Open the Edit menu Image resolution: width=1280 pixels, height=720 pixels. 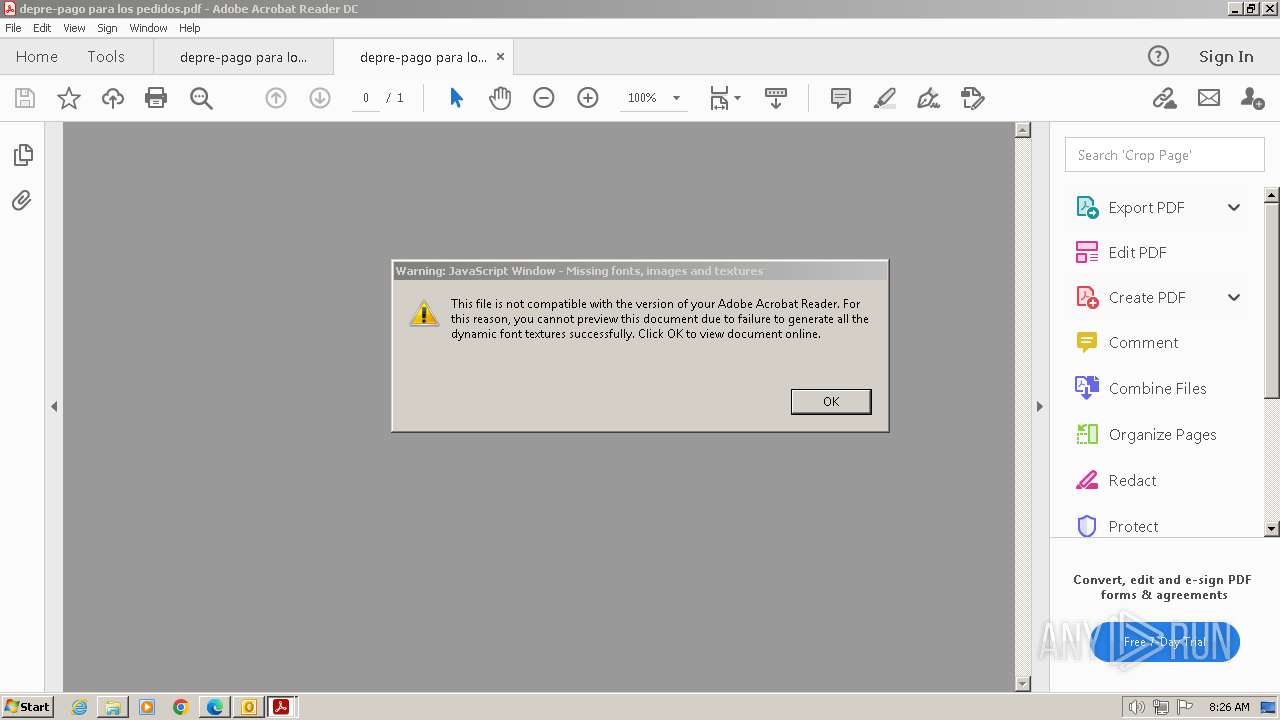coord(42,28)
